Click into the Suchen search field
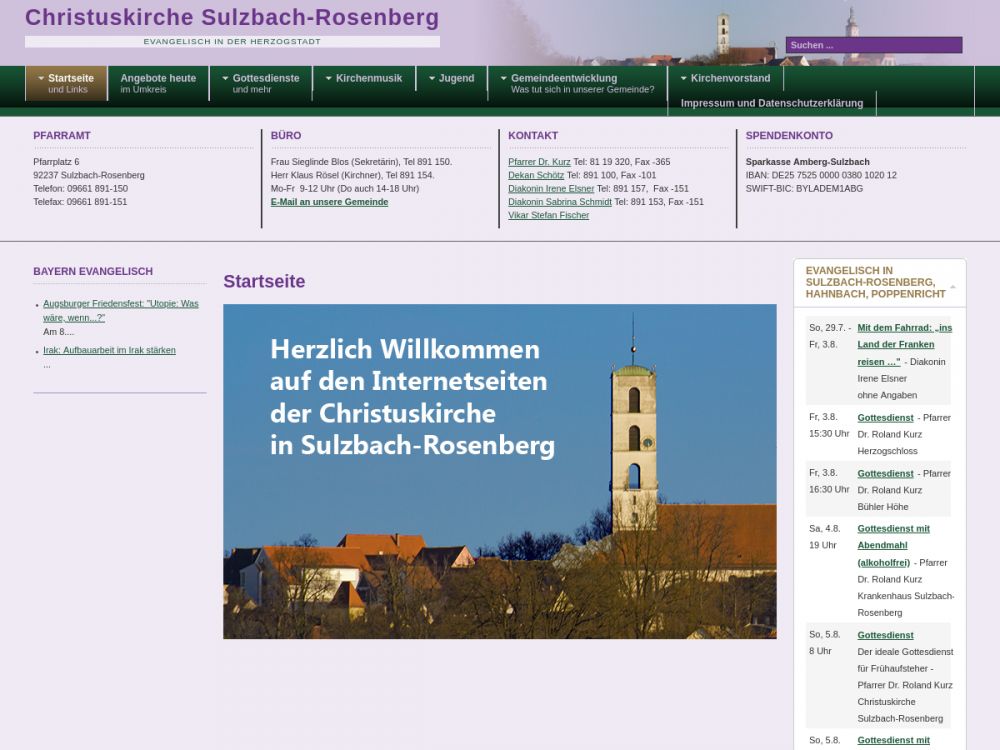 click(x=873, y=45)
